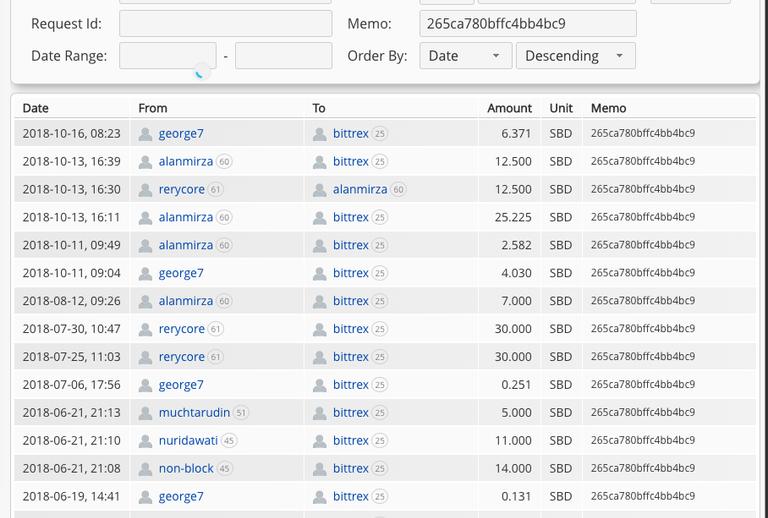The width and height of the screenshot is (768, 518).
Task: Sort by the Date column header
Action: 35,108
